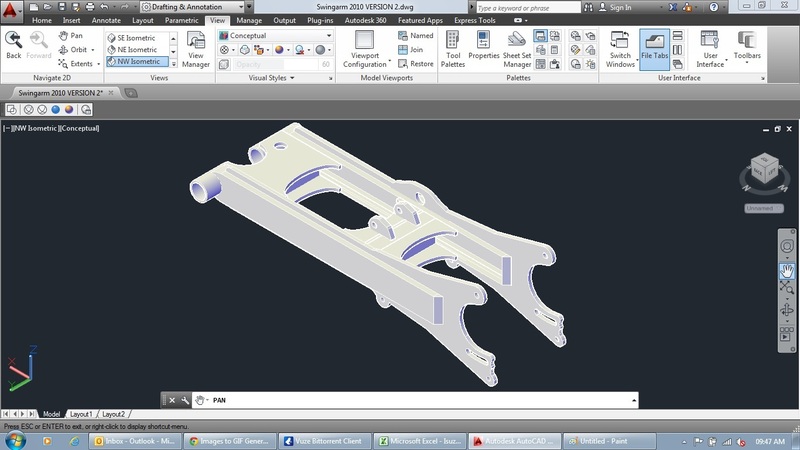Click the Undo arrow icon
Screen dimensions: 800x450
point(104,7)
